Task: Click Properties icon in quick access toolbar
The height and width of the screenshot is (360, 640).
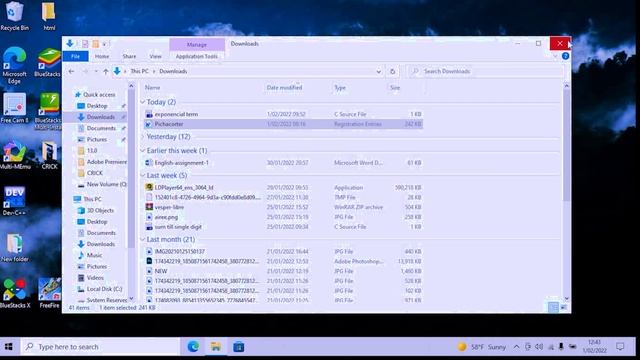Action: [85, 44]
